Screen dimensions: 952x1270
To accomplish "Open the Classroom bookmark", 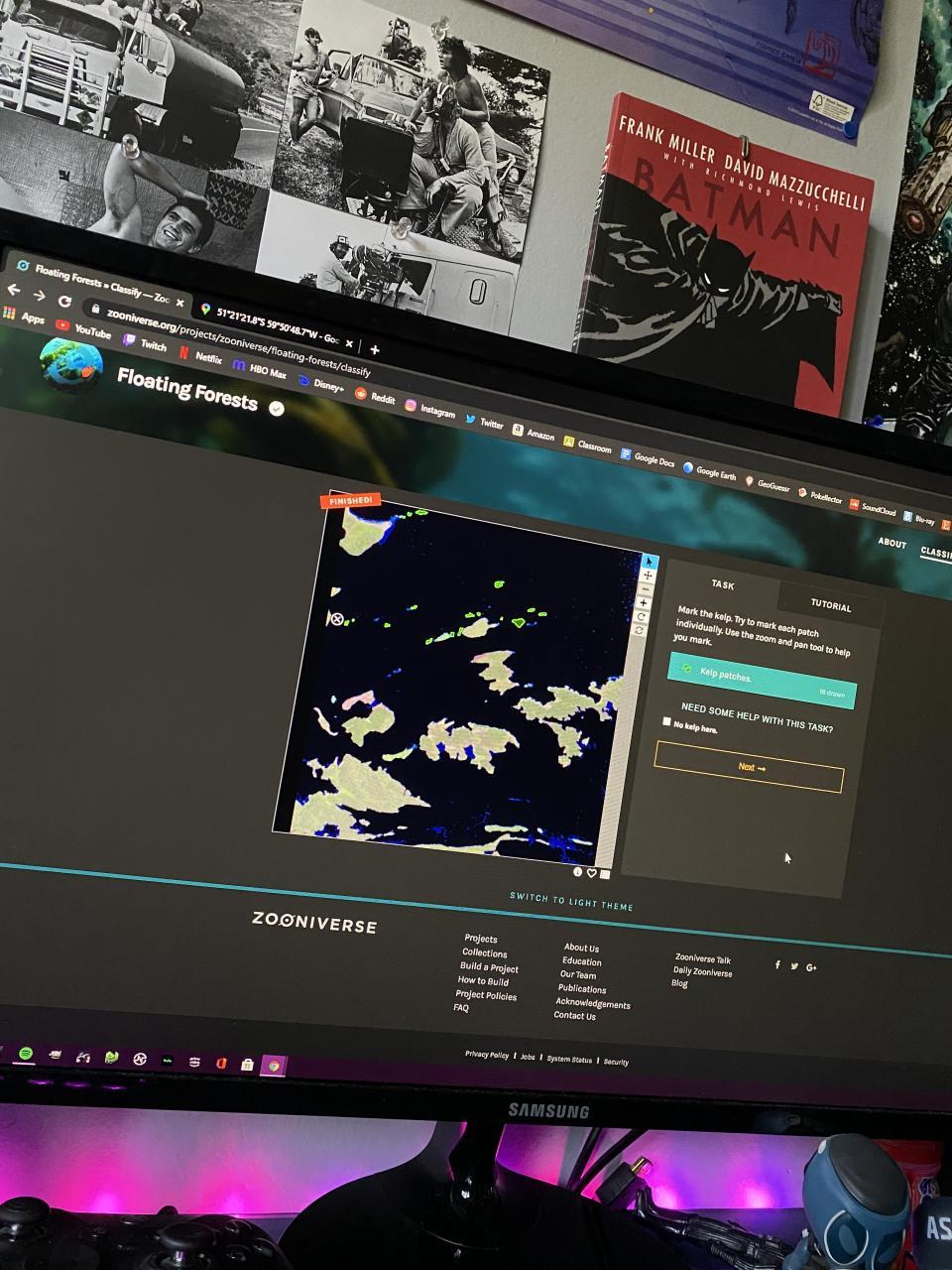I will (x=588, y=444).
